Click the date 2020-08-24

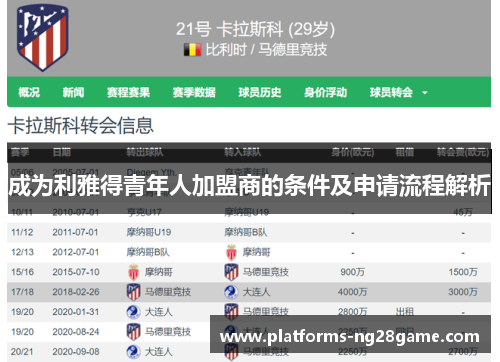[76, 332]
